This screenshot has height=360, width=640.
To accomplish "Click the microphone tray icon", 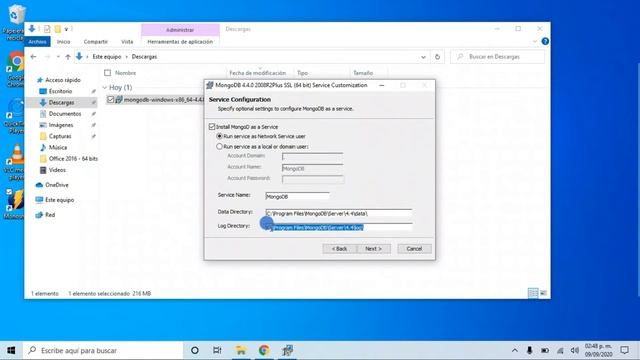I will tap(529, 350).
